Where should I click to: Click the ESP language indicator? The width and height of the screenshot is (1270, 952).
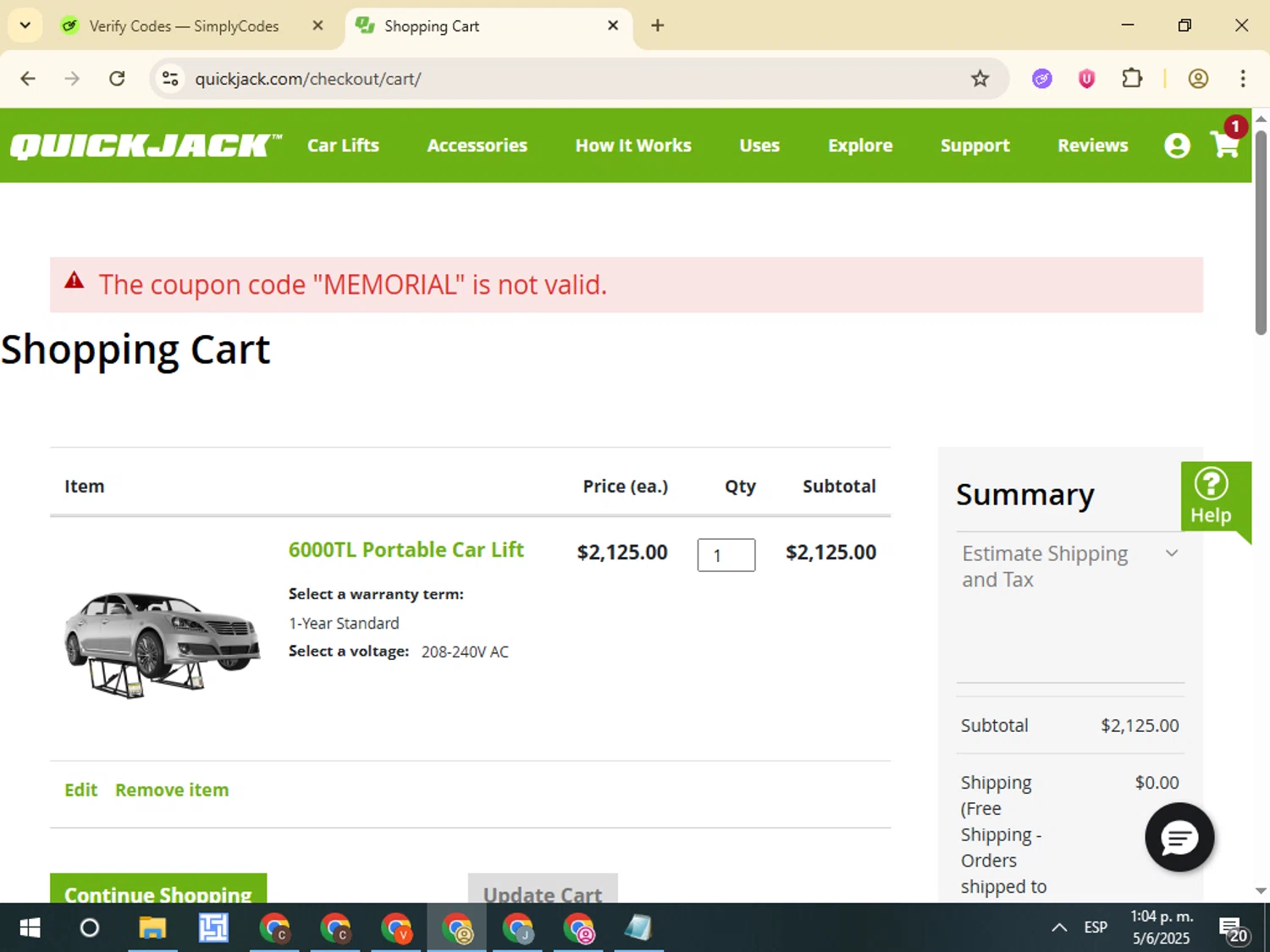coord(1096,928)
